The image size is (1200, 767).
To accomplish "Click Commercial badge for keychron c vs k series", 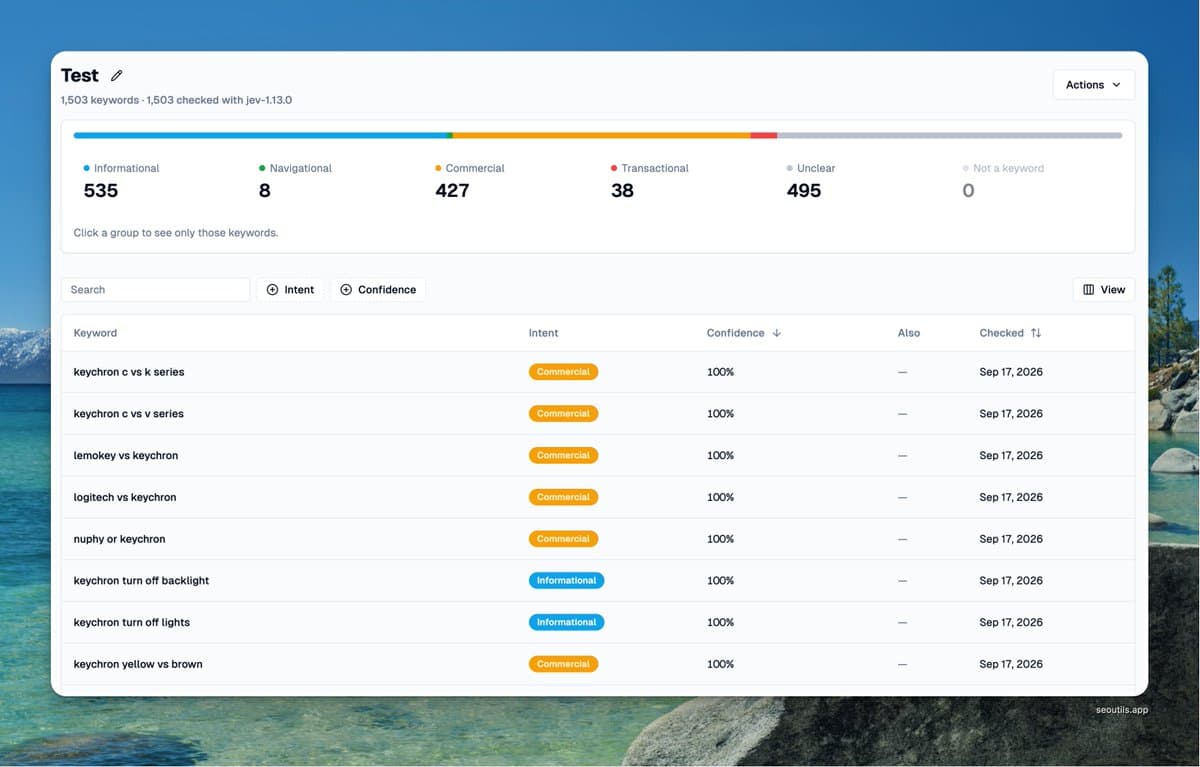I will point(563,372).
